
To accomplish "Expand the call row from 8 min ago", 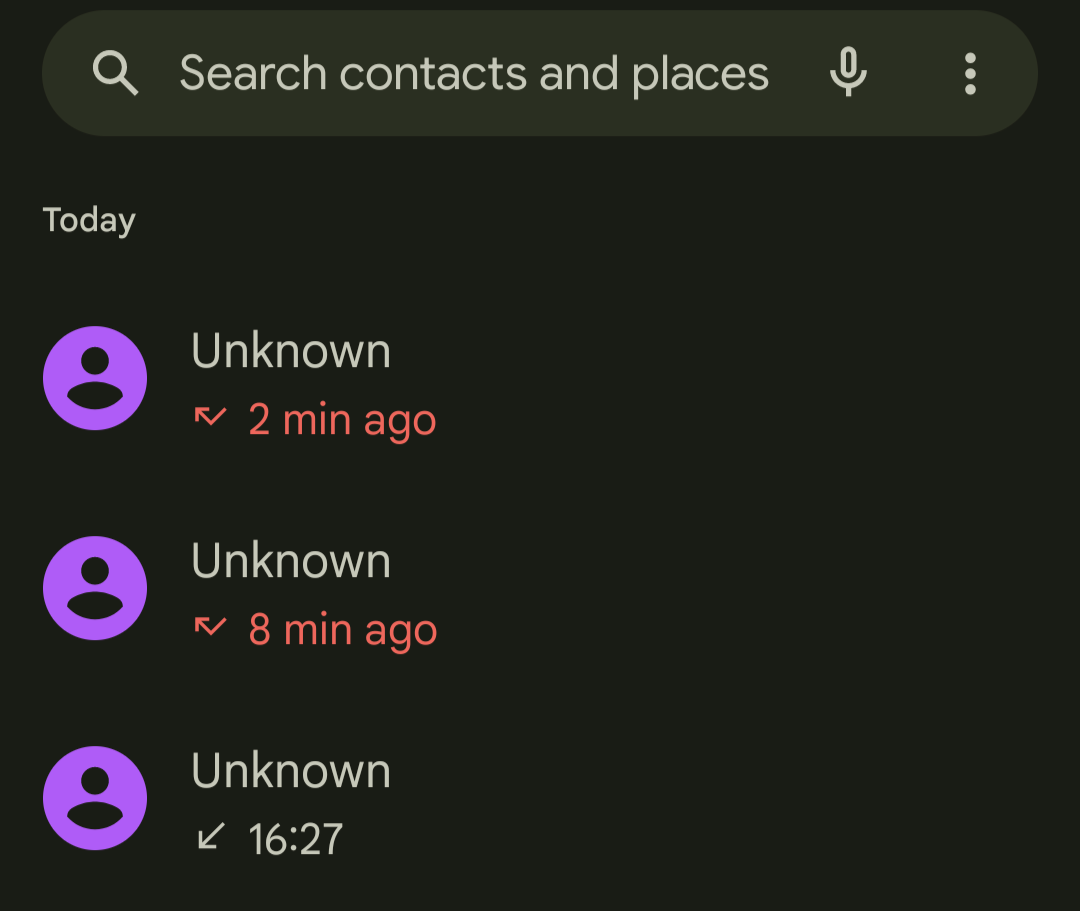I will 540,588.
